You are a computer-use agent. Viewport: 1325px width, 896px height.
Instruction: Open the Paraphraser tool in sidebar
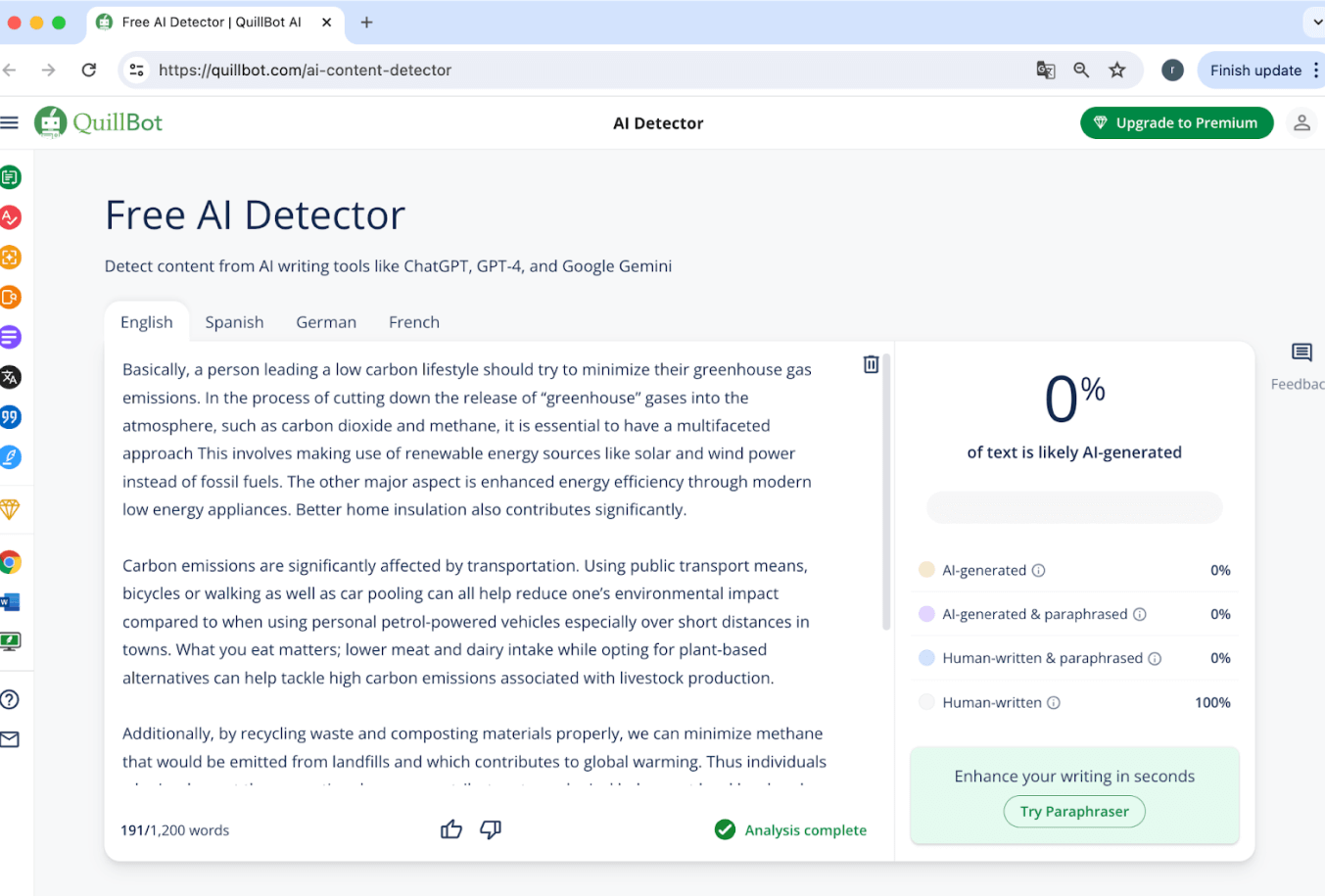point(10,177)
